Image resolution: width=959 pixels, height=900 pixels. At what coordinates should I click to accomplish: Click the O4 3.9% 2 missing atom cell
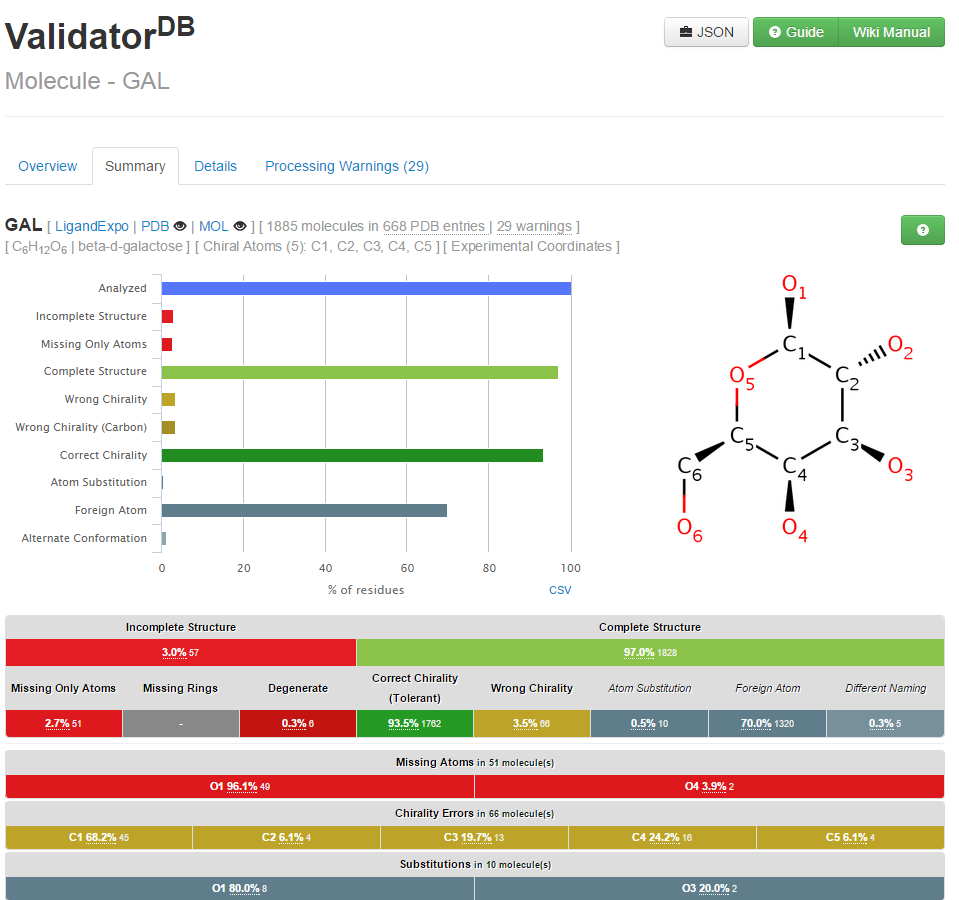[x=709, y=786]
